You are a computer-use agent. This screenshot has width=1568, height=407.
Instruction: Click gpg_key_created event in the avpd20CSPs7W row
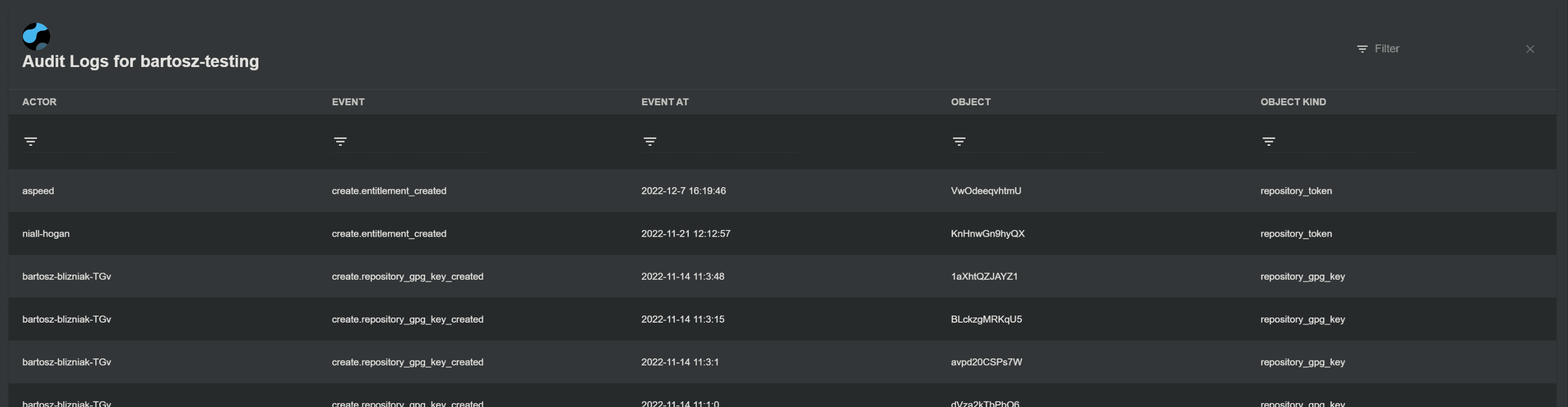[407, 362]
